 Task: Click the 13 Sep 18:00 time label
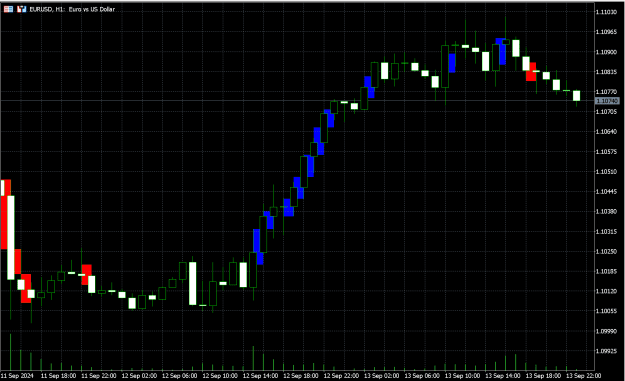tap(543, 375)
